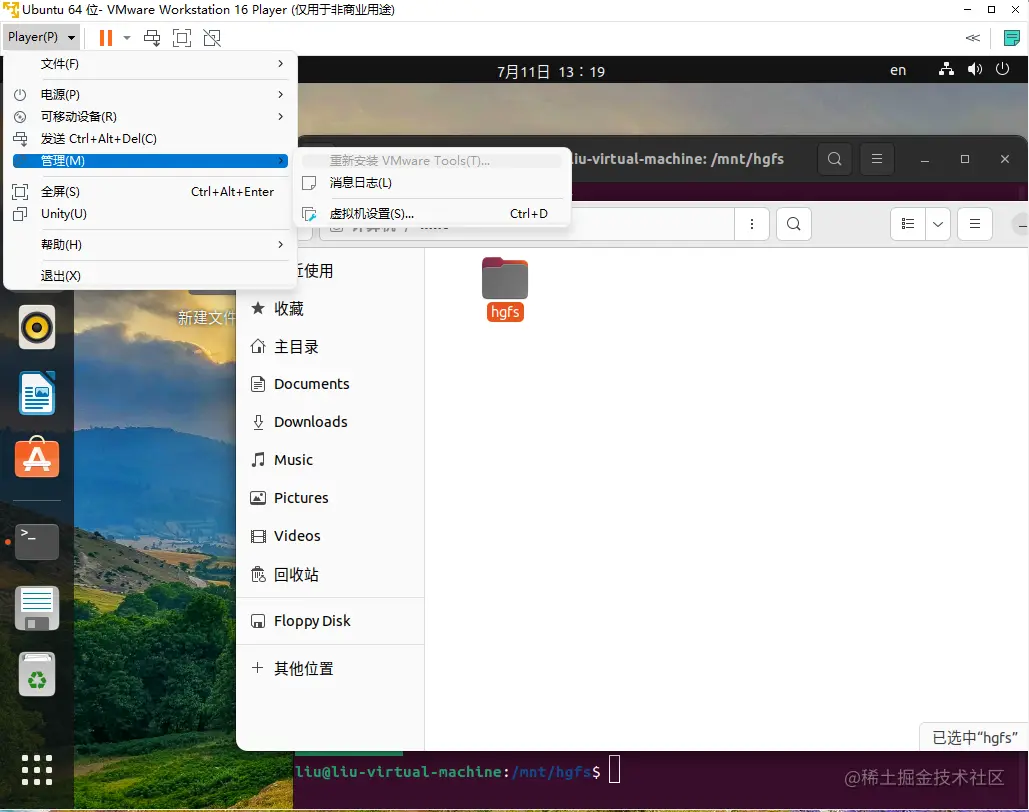Choose Unity(U) in the Player menu
This screenshot has width=1029, height=812.
coord(150,214)
